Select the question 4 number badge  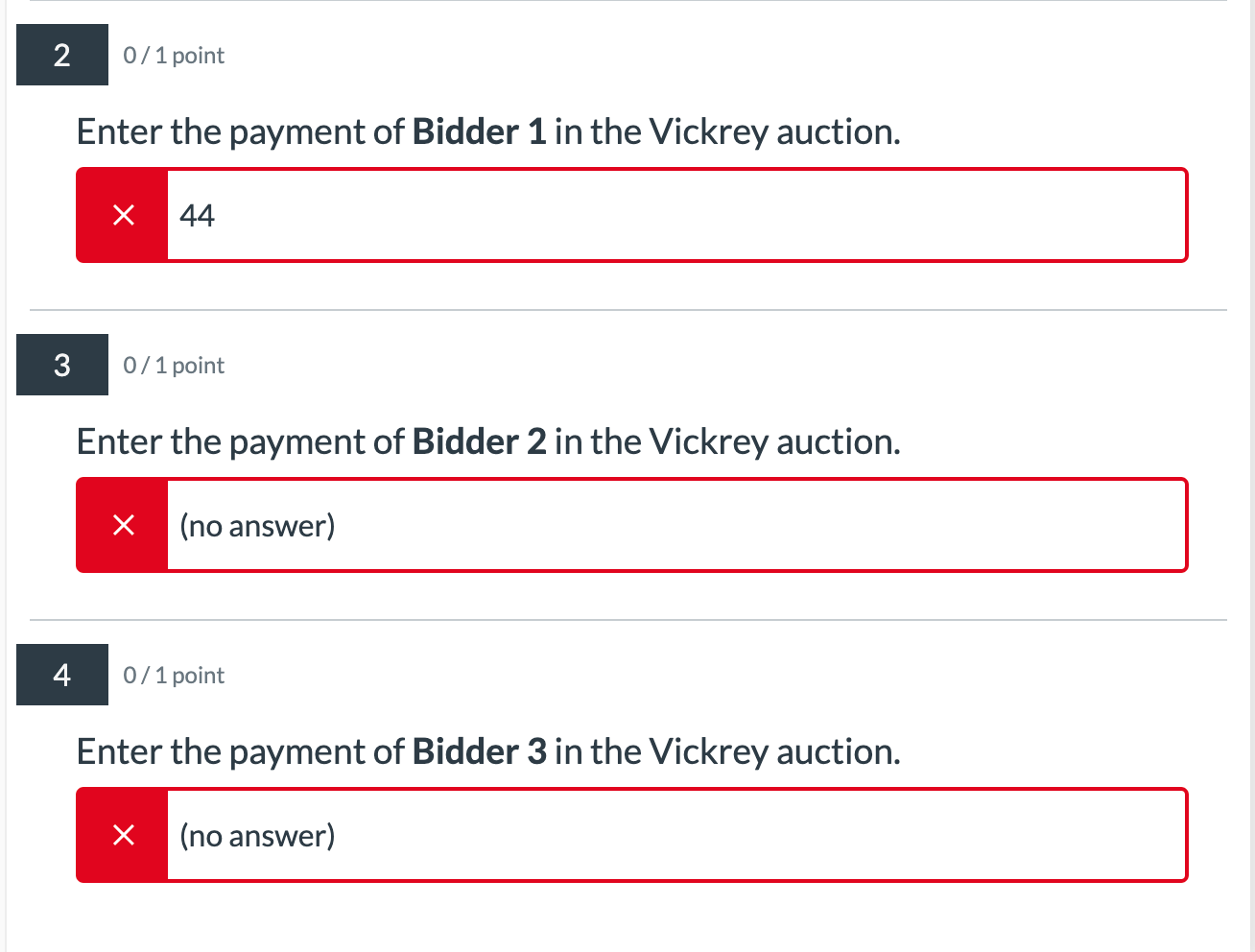pos(61,675)
